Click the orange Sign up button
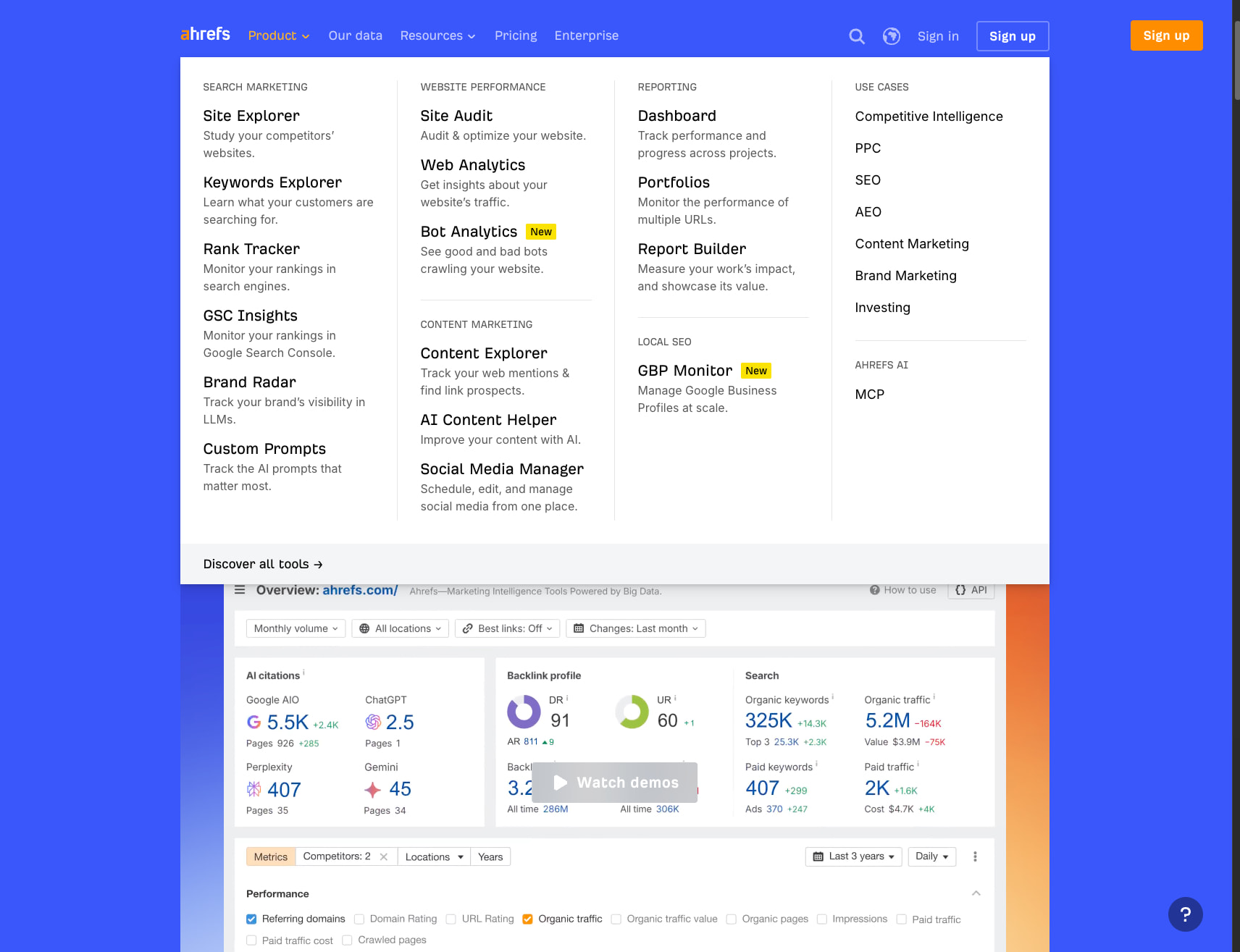1240x952 pixels. pyautogui.click(x=1166, y=35)
